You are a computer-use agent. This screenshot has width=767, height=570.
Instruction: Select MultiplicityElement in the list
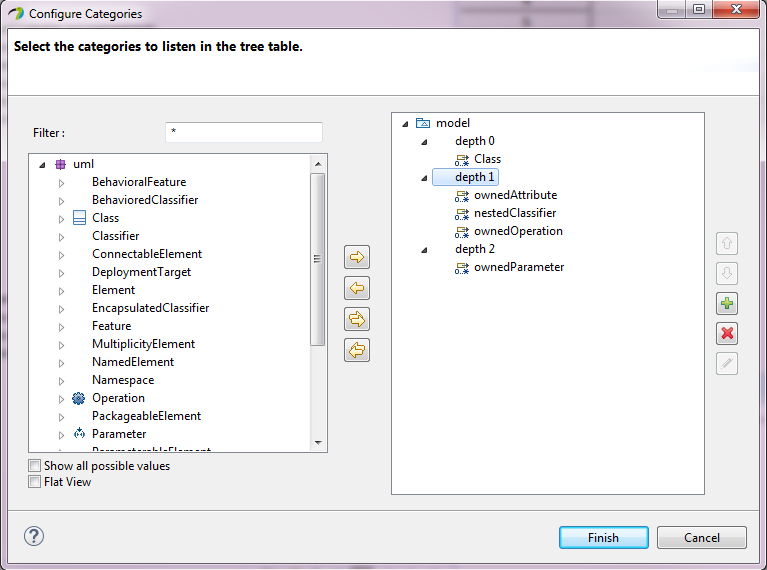click(x=143, y=344)
